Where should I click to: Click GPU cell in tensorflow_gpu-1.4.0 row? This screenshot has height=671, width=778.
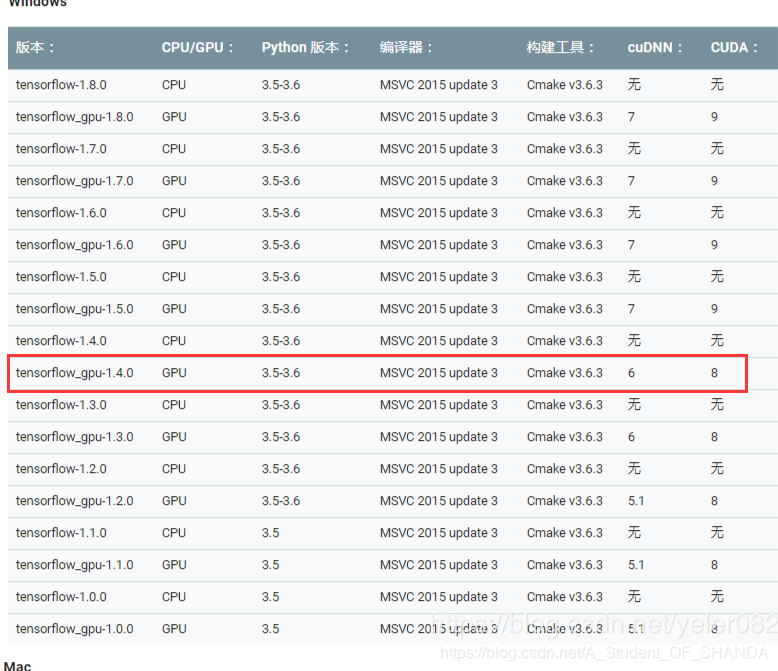point(174,373)
